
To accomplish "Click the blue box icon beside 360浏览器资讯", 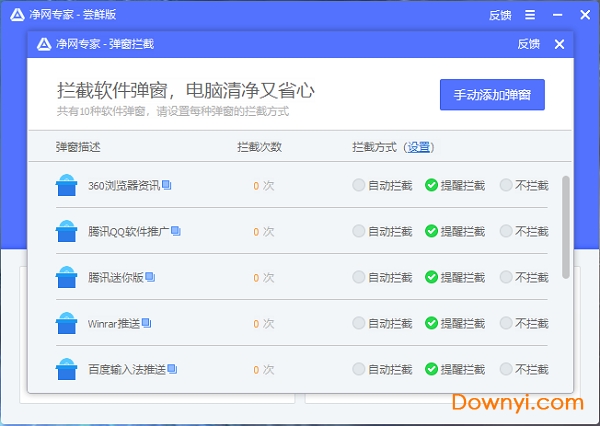I will [x=66, y=185].
